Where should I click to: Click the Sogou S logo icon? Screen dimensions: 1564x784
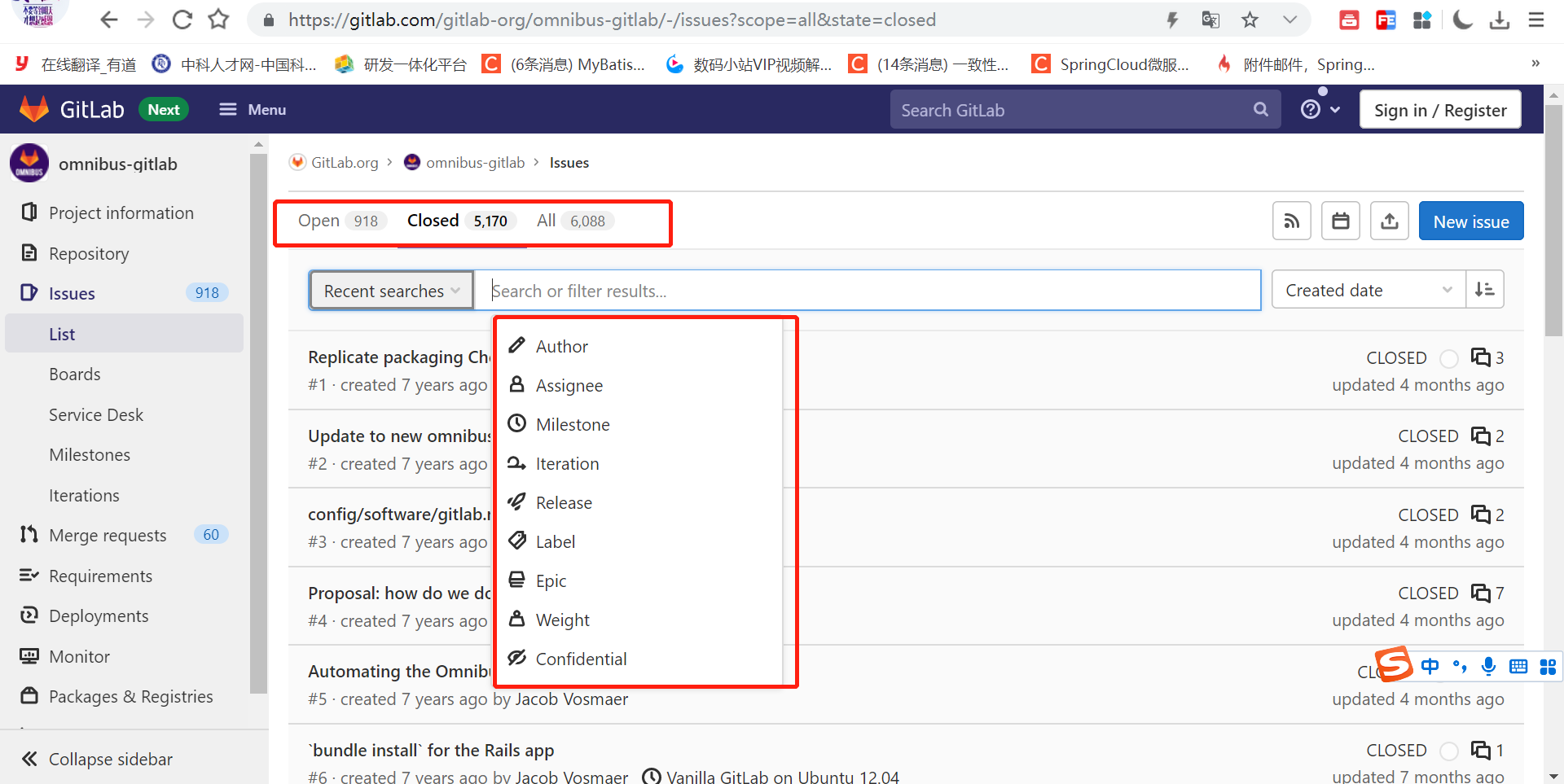(1394, 664)
